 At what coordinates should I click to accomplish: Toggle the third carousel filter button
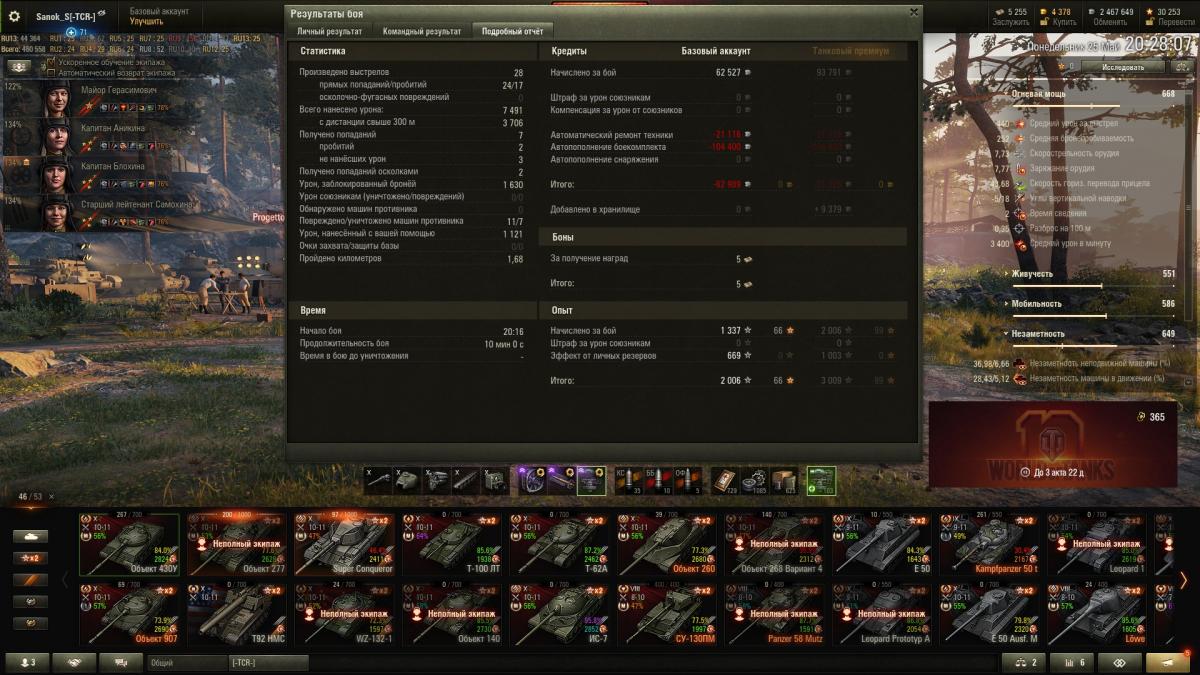click(x=29, y=580)
